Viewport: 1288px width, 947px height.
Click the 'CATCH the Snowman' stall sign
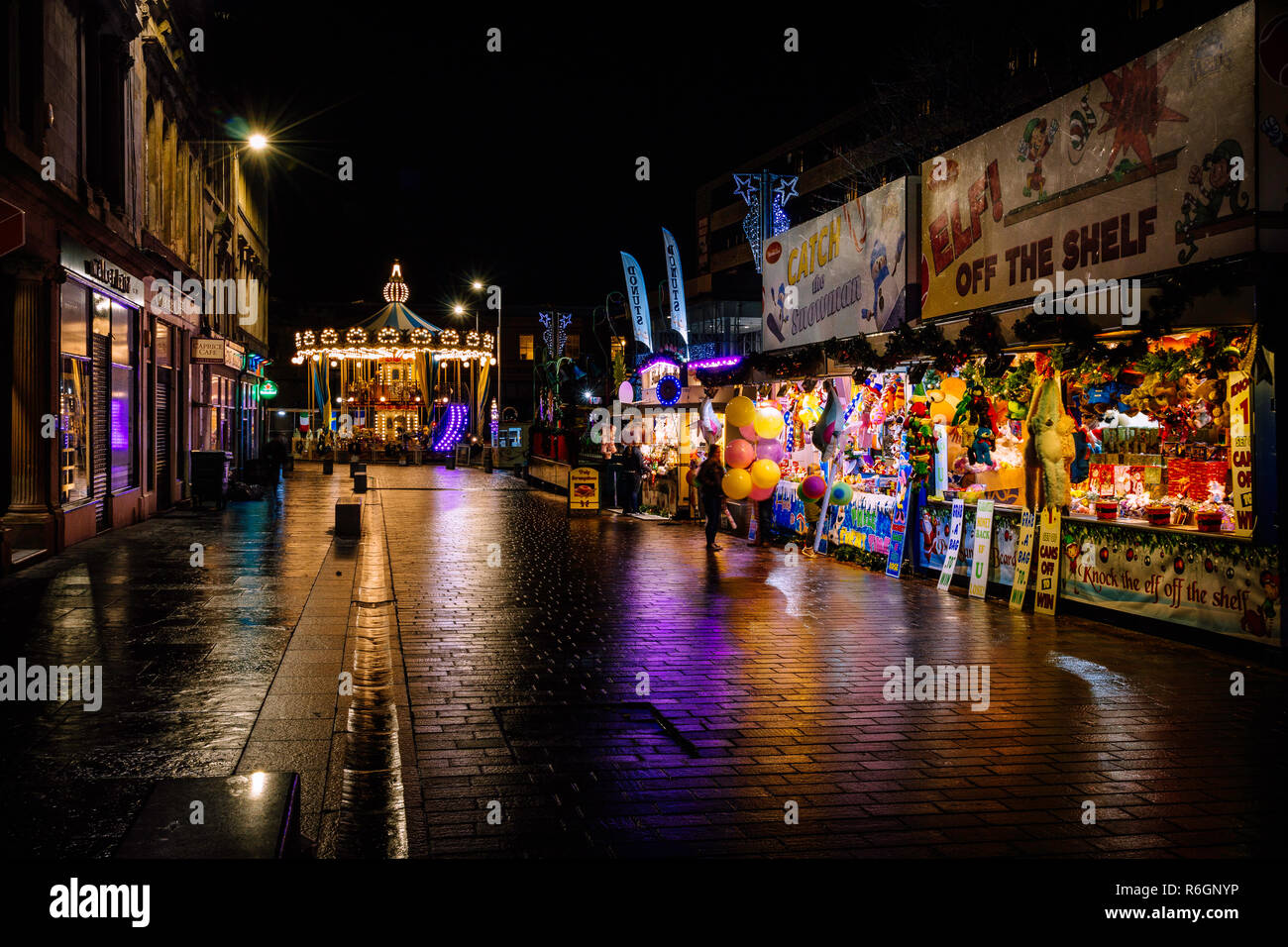[835, 264]
